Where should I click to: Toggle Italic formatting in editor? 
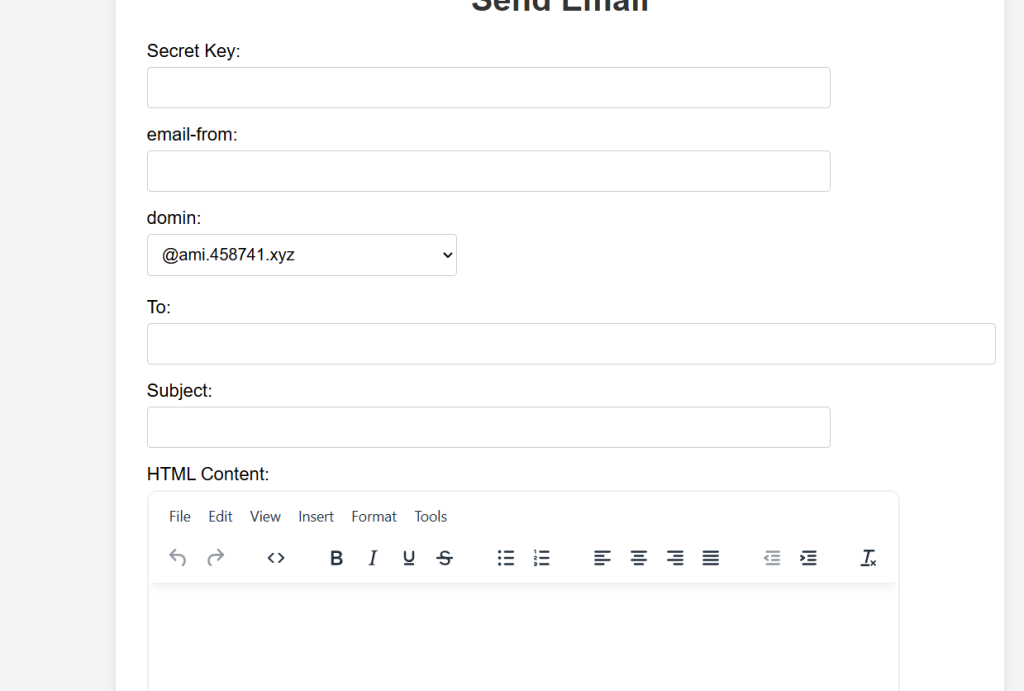373,558
